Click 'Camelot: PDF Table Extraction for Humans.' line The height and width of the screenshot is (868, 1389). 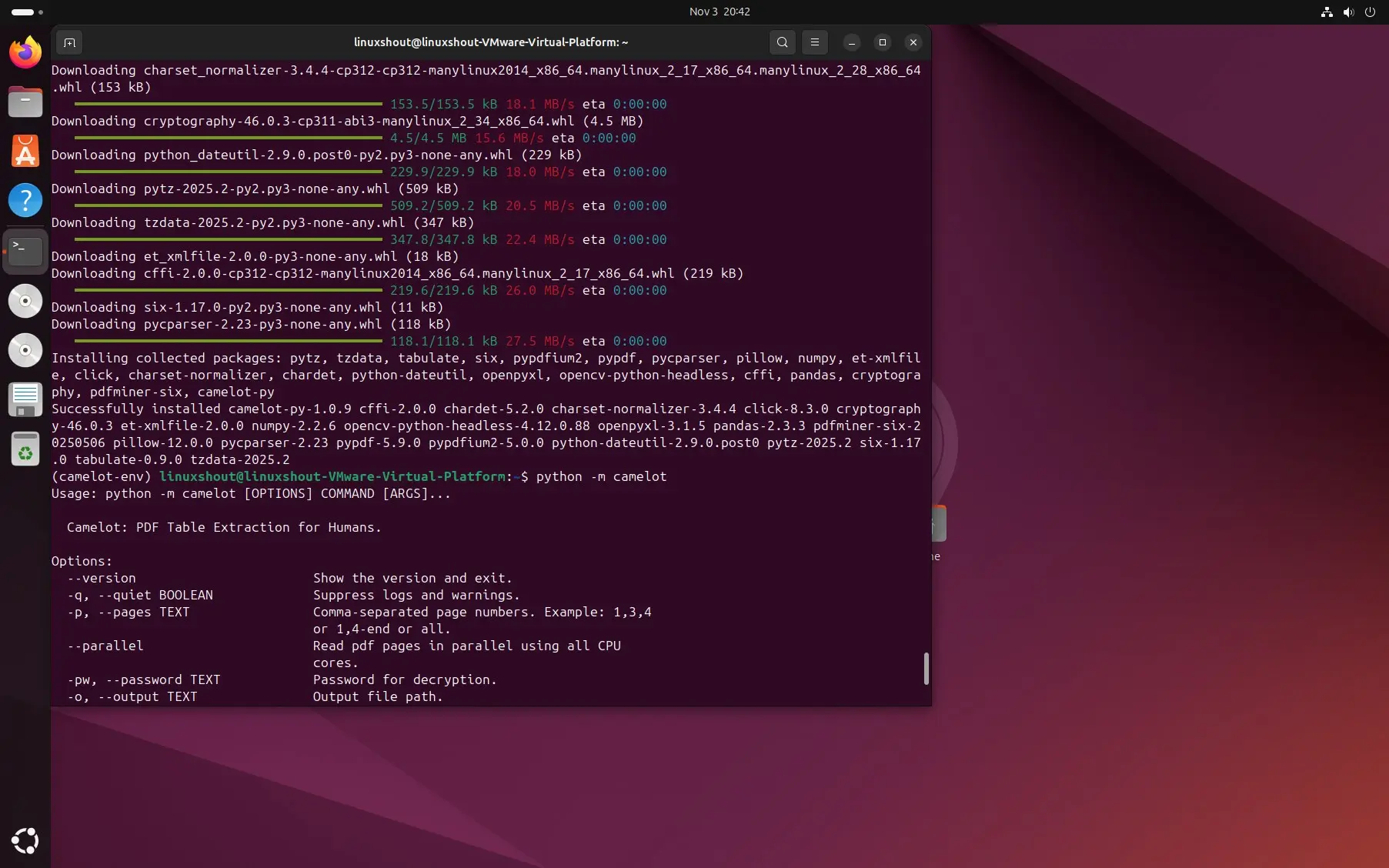pos(224,527)
